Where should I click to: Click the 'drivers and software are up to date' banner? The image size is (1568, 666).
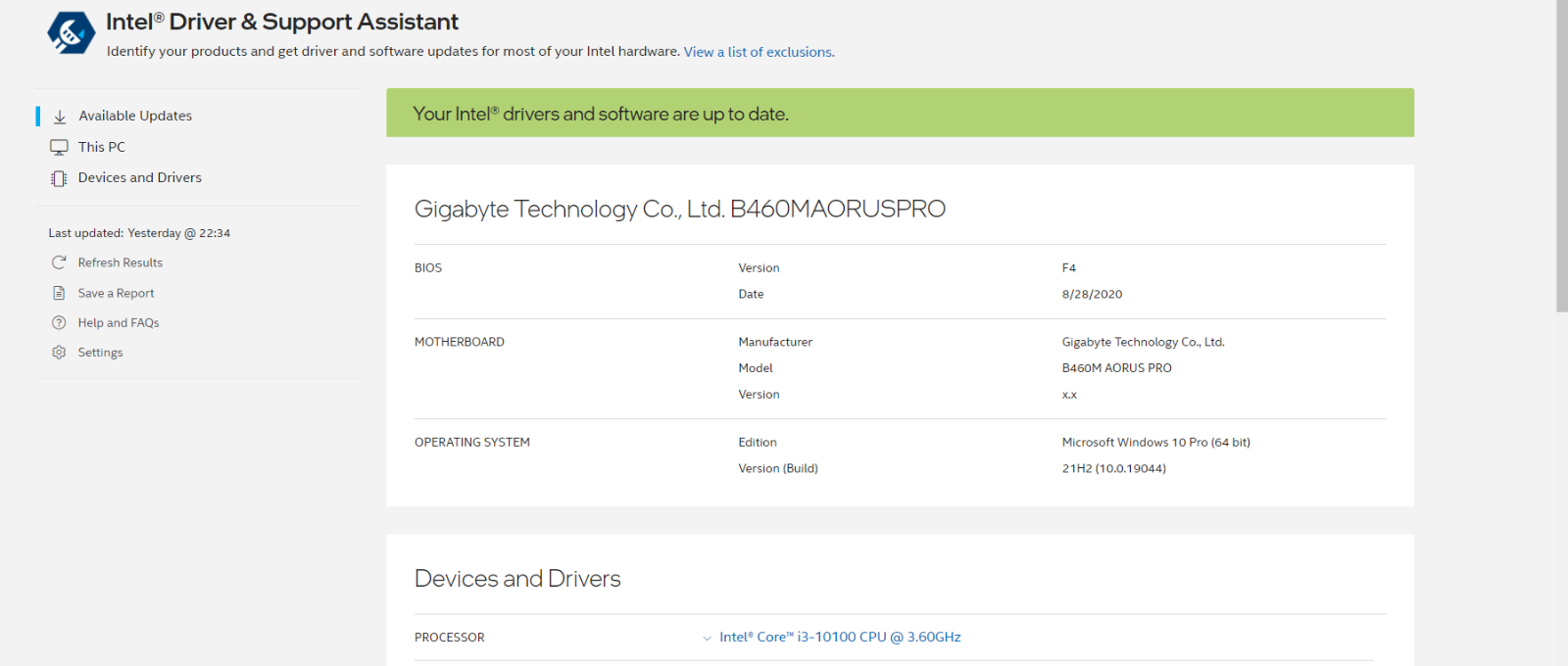click(x=900, y=113)
